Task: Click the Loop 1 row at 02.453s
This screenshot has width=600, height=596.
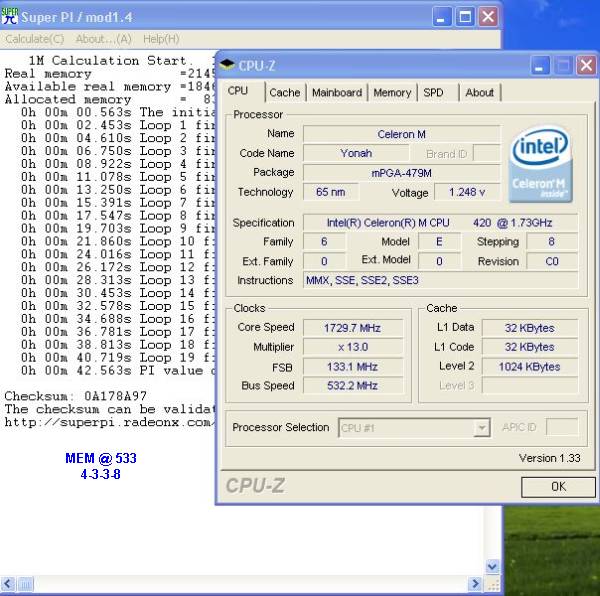Action: click(x=117, y=125)
